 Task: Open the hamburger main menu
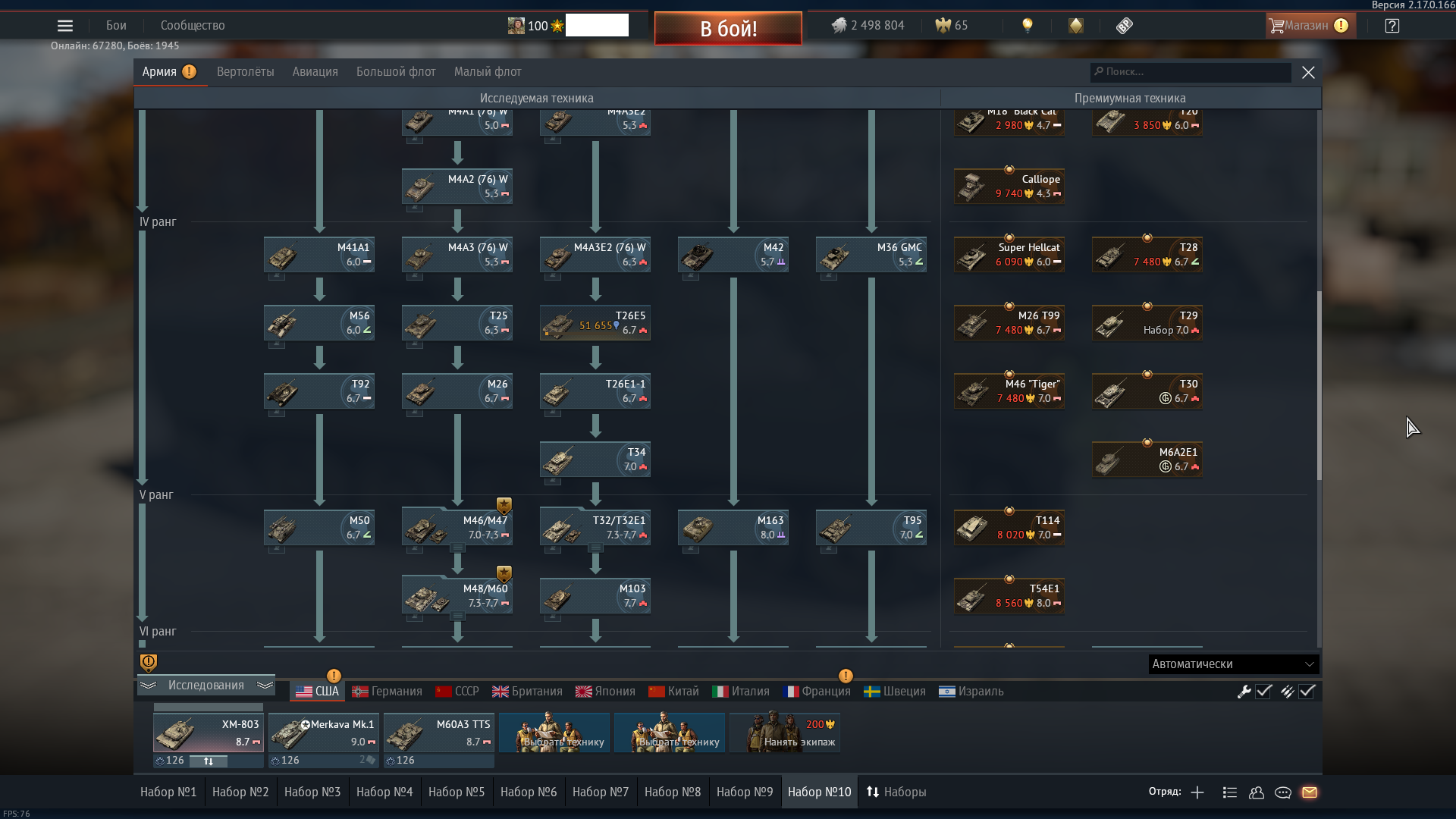(65, 26)
